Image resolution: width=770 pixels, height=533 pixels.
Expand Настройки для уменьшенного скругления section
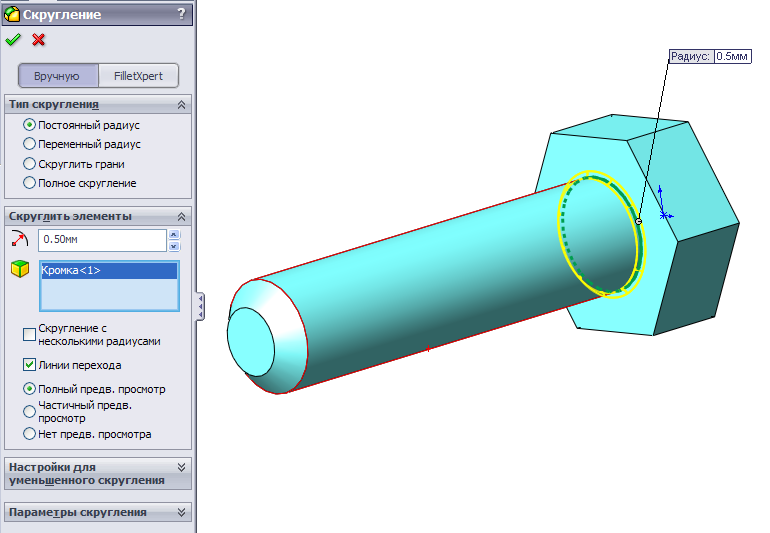point(181,467)
